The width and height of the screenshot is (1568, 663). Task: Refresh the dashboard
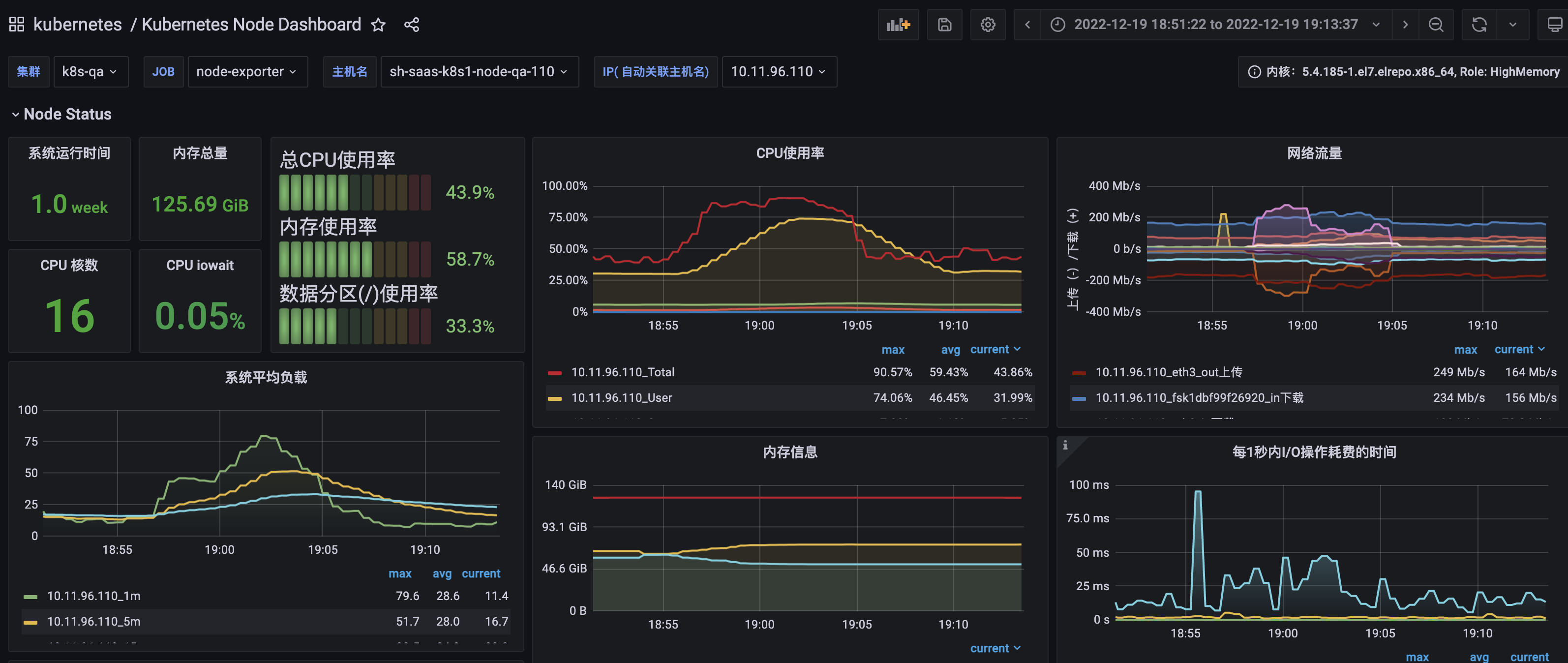click(1479, 25)
